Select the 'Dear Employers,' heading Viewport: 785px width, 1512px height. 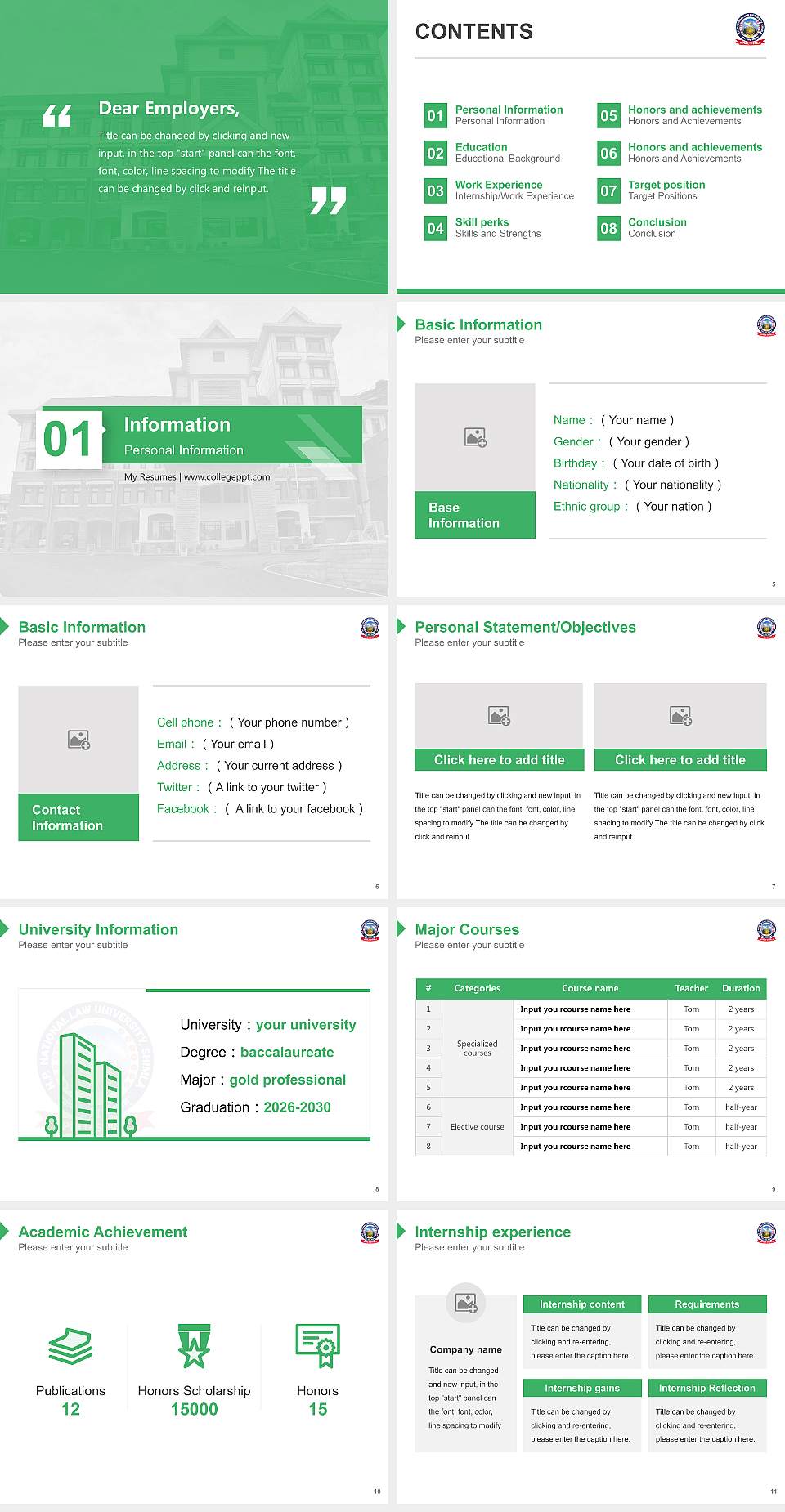tap(168, 108)
